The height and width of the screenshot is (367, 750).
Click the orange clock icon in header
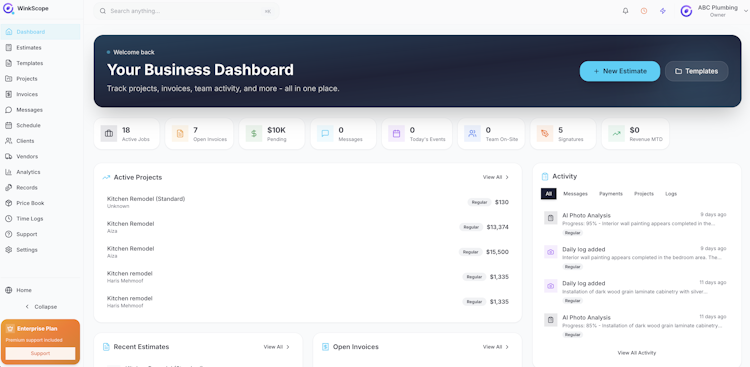[x=644, y=11]
